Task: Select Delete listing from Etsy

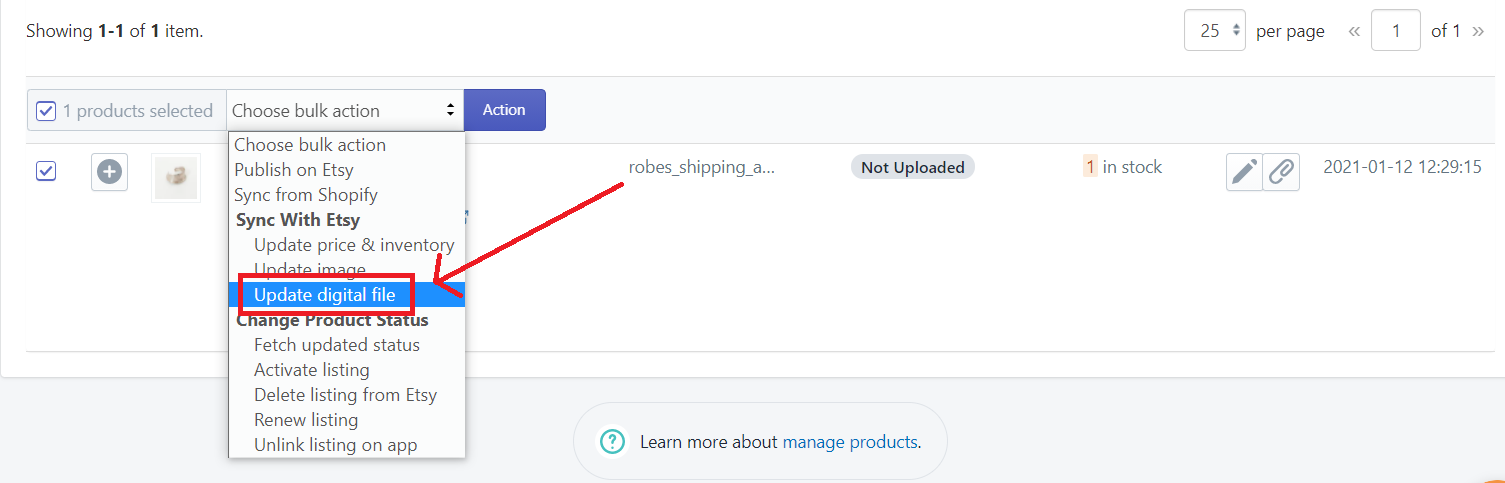Action: point(345,395)
